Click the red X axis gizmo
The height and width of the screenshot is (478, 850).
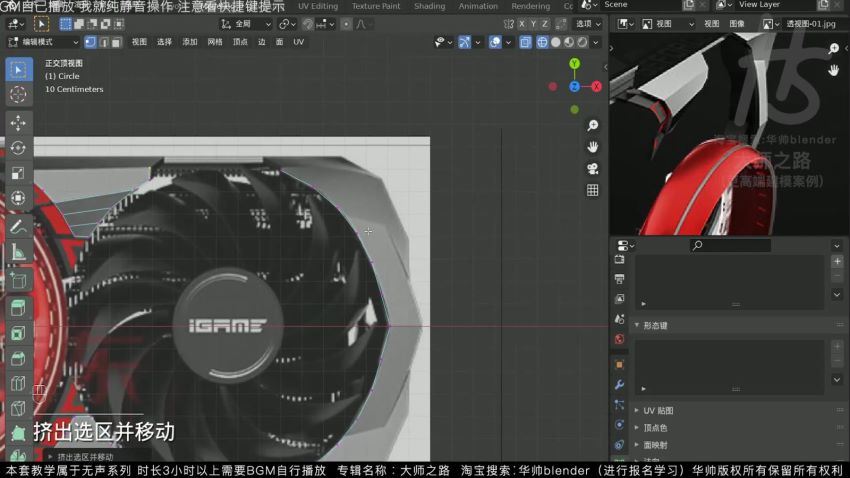tap(596, 86)
